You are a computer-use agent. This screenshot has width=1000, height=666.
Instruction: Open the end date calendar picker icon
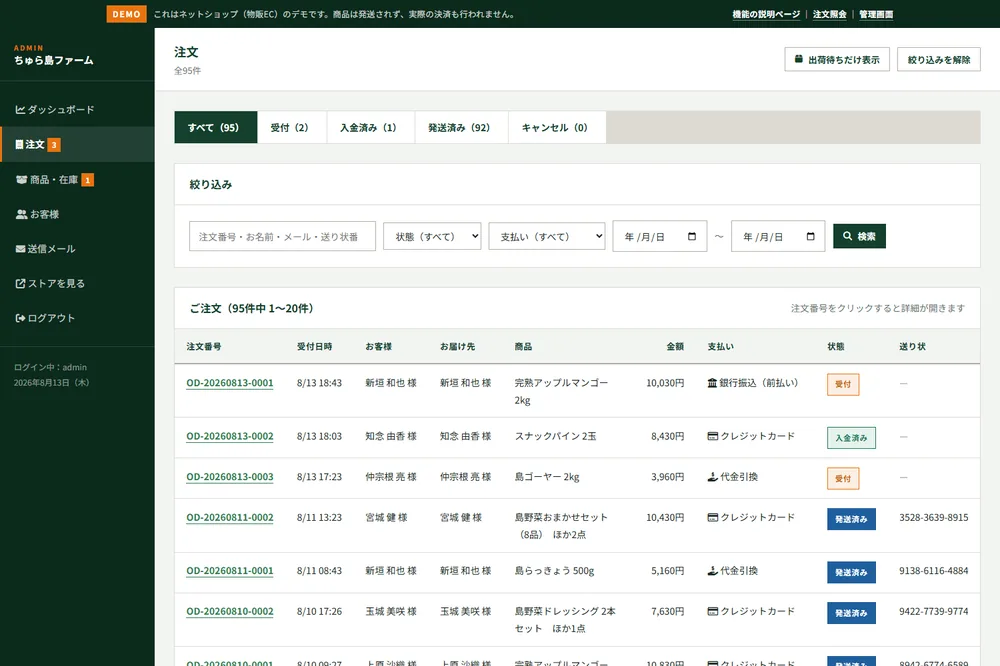click(811, 236)
